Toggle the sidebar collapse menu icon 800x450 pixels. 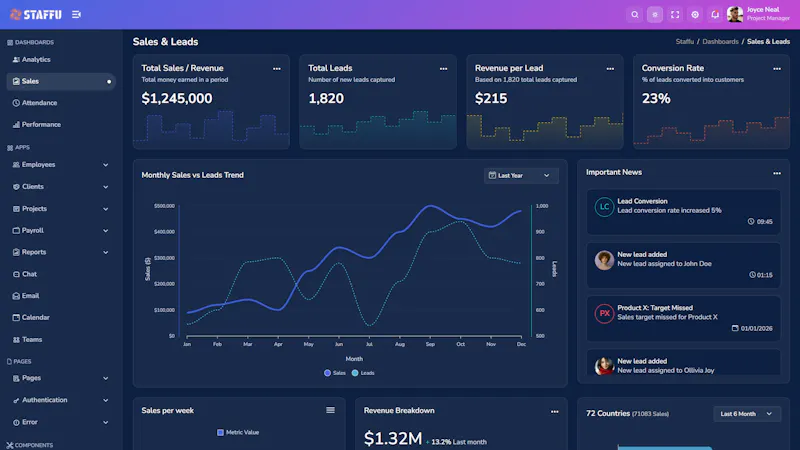click(x=77, y=15)
